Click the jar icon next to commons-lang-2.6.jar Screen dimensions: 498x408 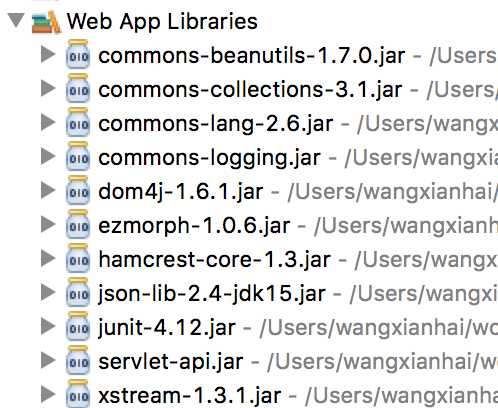coord(78,122)
